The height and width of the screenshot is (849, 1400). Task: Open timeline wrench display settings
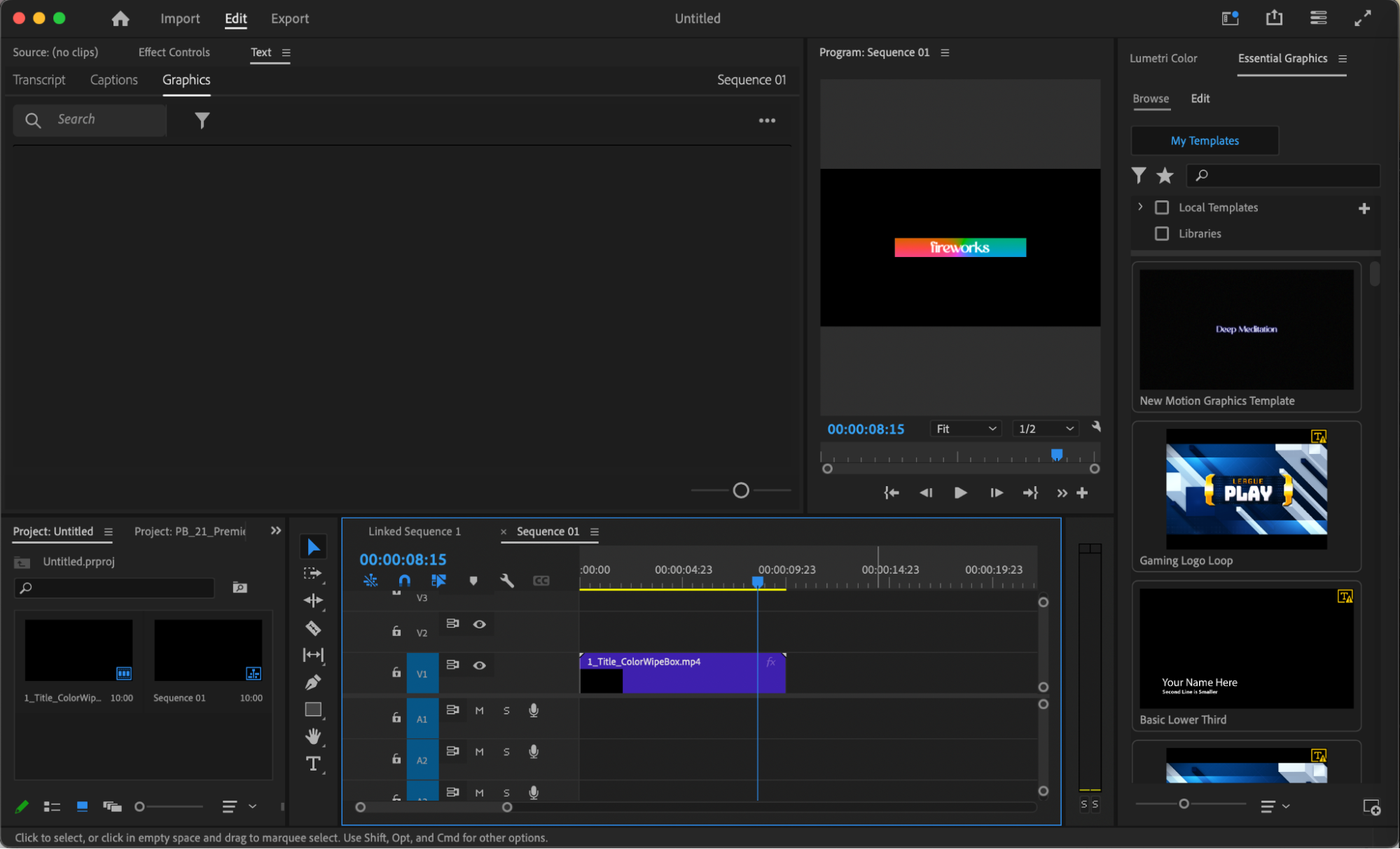click(507, 581)
